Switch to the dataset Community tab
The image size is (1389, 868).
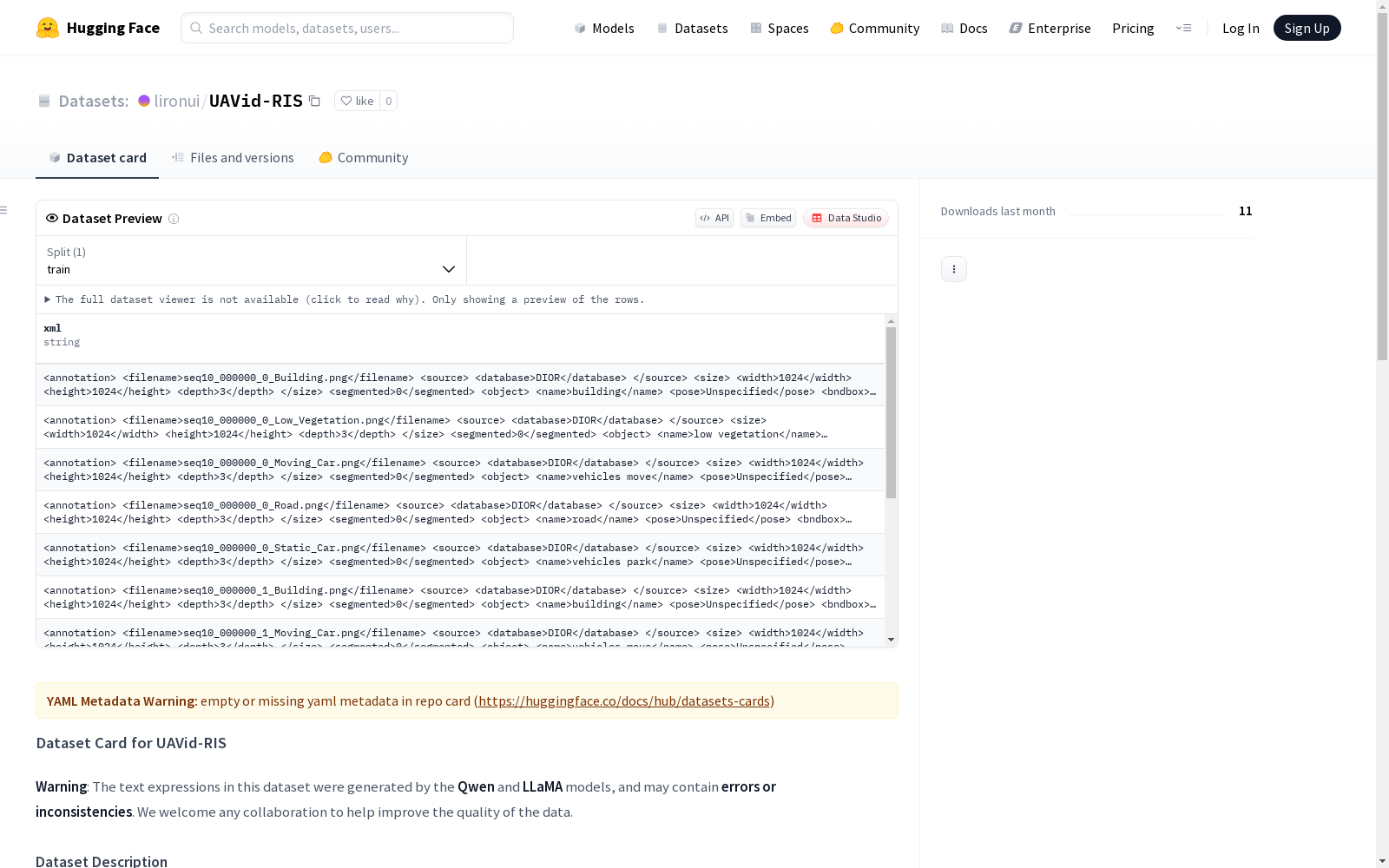(364, 157)
